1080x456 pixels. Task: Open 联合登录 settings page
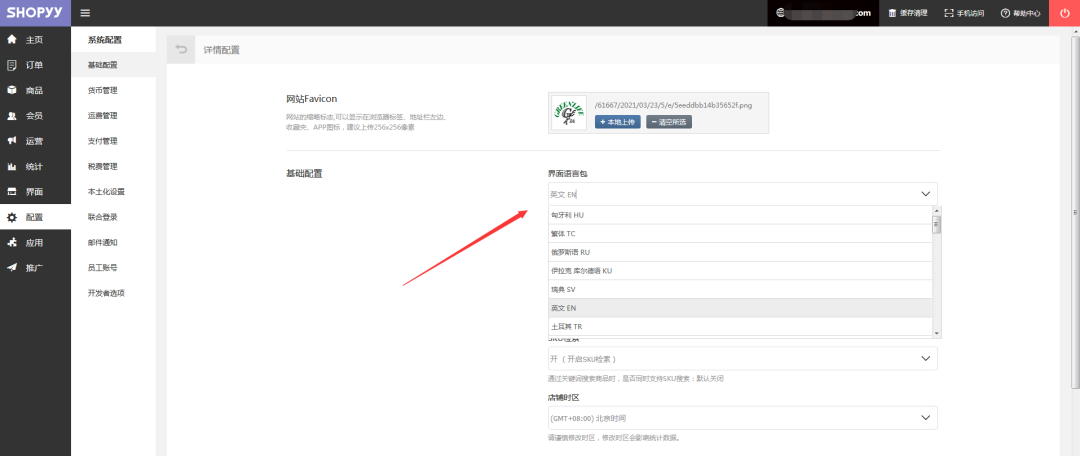[103, 217]
